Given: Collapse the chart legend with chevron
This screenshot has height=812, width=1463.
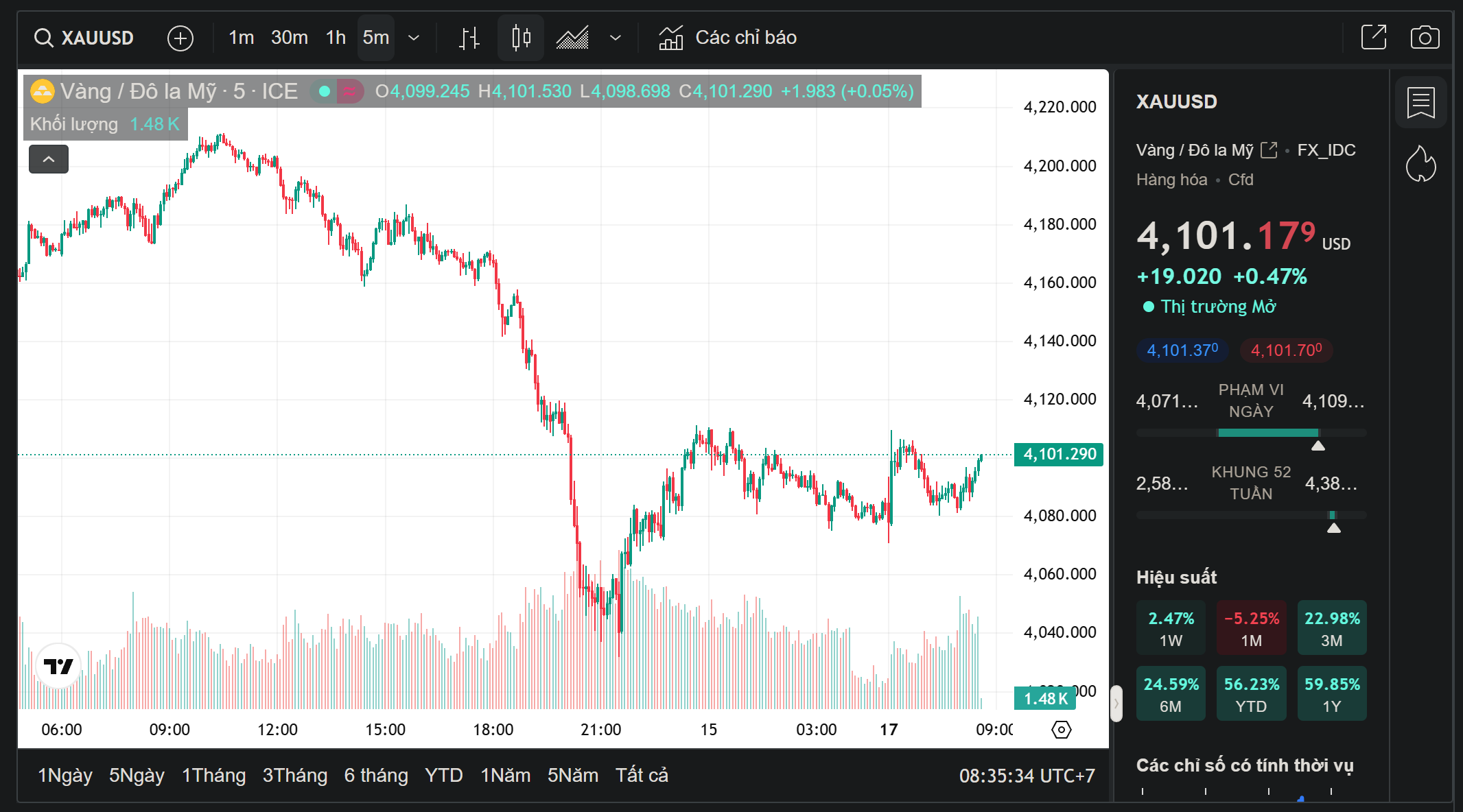Looking at the screenshot, I should [x=49, y=159].
